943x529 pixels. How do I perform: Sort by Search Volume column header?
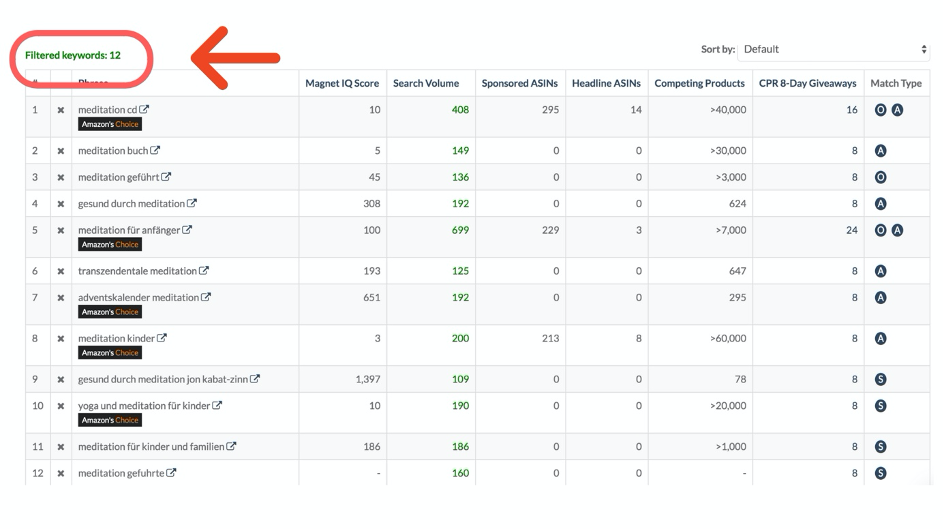click(x=426, y=84)
